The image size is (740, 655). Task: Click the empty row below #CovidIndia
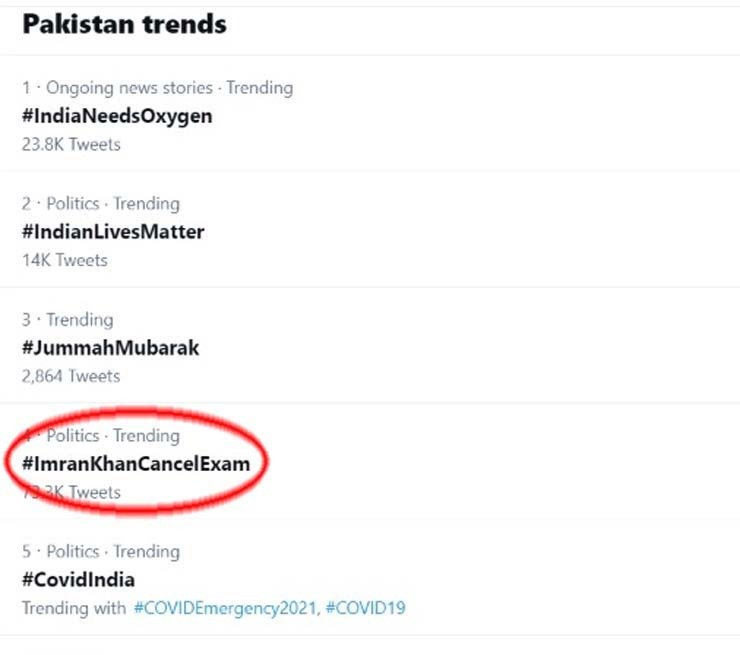pos(370,646)
